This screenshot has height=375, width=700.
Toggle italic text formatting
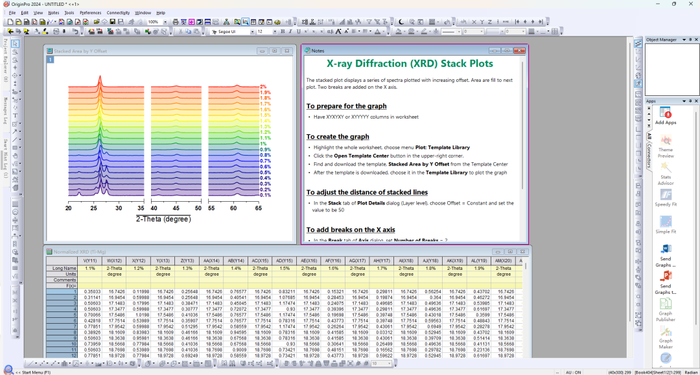[290, 32]
